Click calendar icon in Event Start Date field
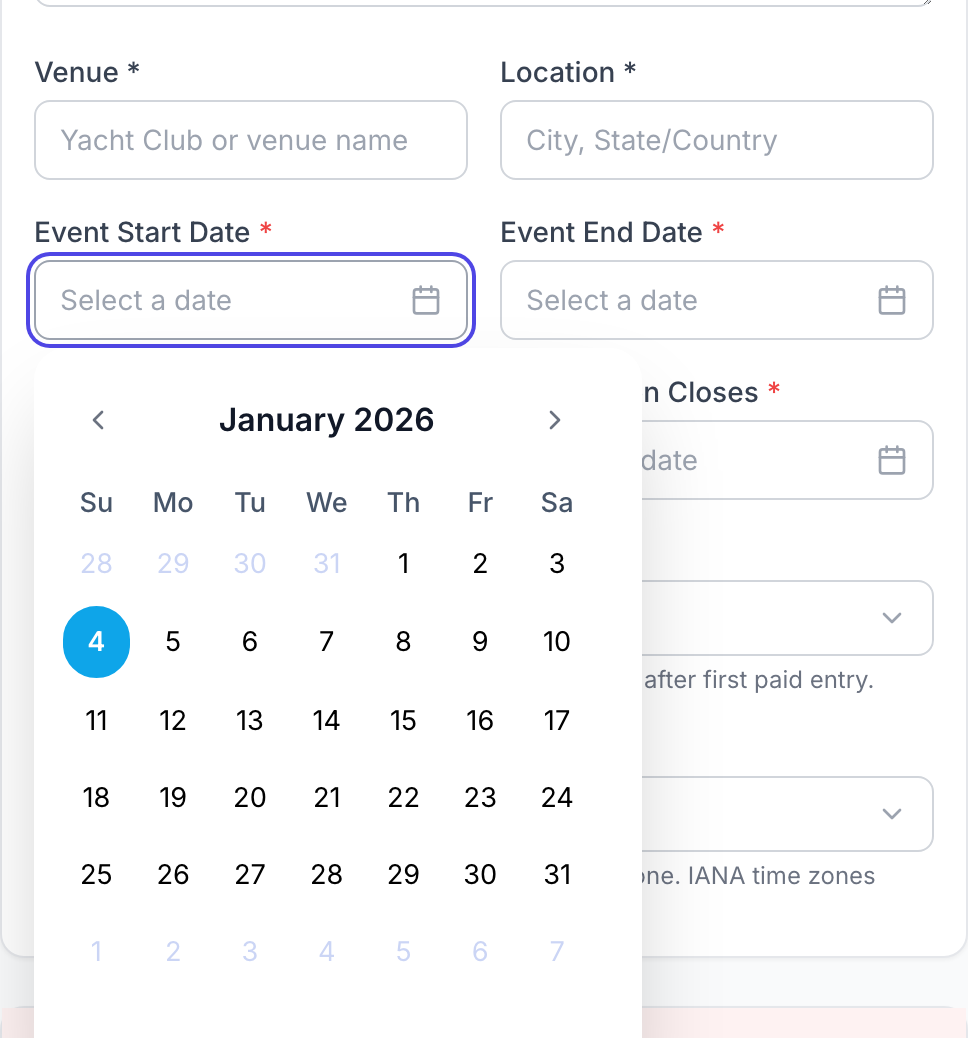This screenshot has width=968, height=1038. click(x=426, y=300)
